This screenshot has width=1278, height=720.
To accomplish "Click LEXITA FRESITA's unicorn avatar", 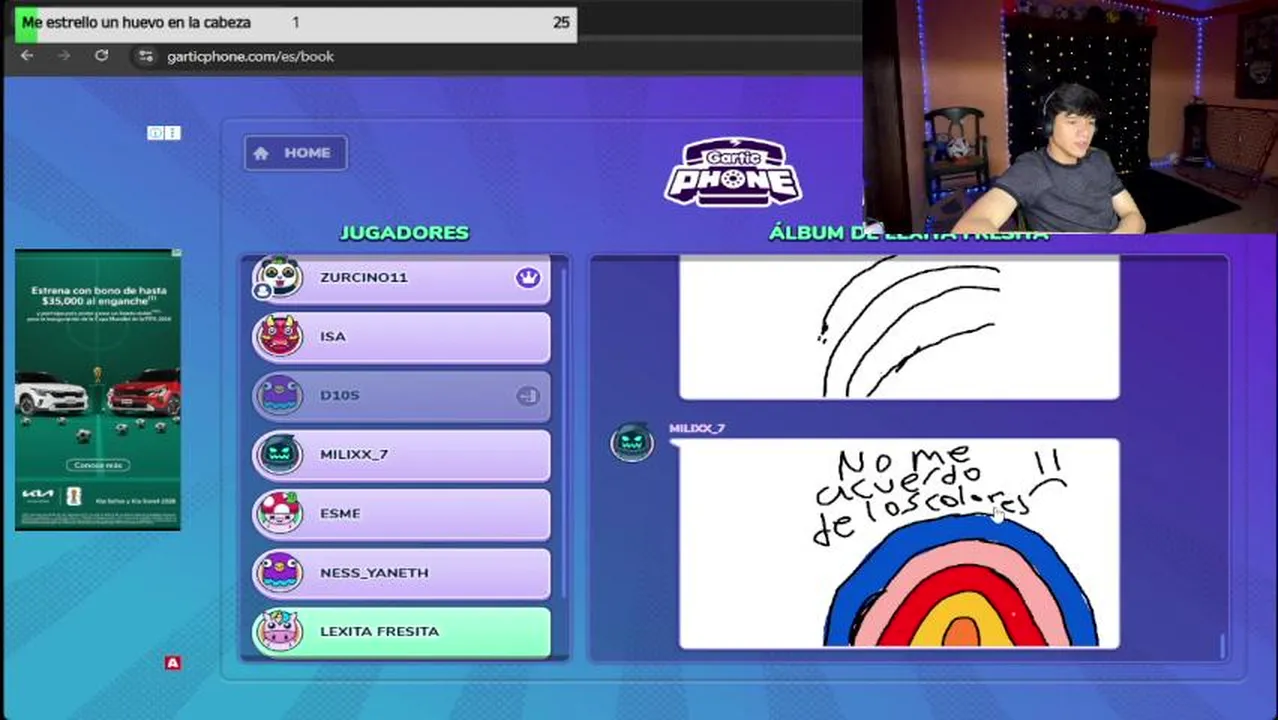I will coord(280,632).
